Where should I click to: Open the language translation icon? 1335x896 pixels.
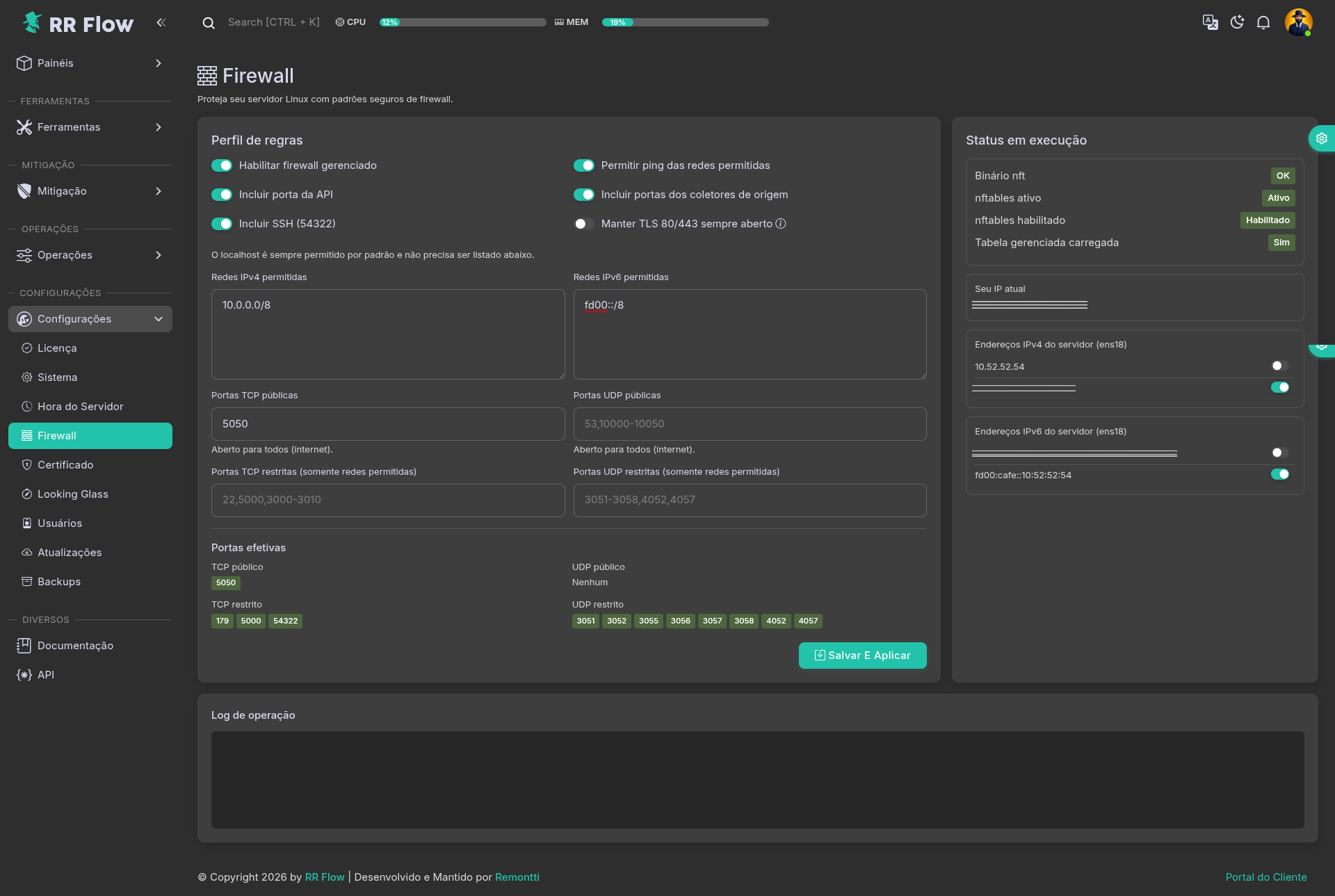point(1210,22)
